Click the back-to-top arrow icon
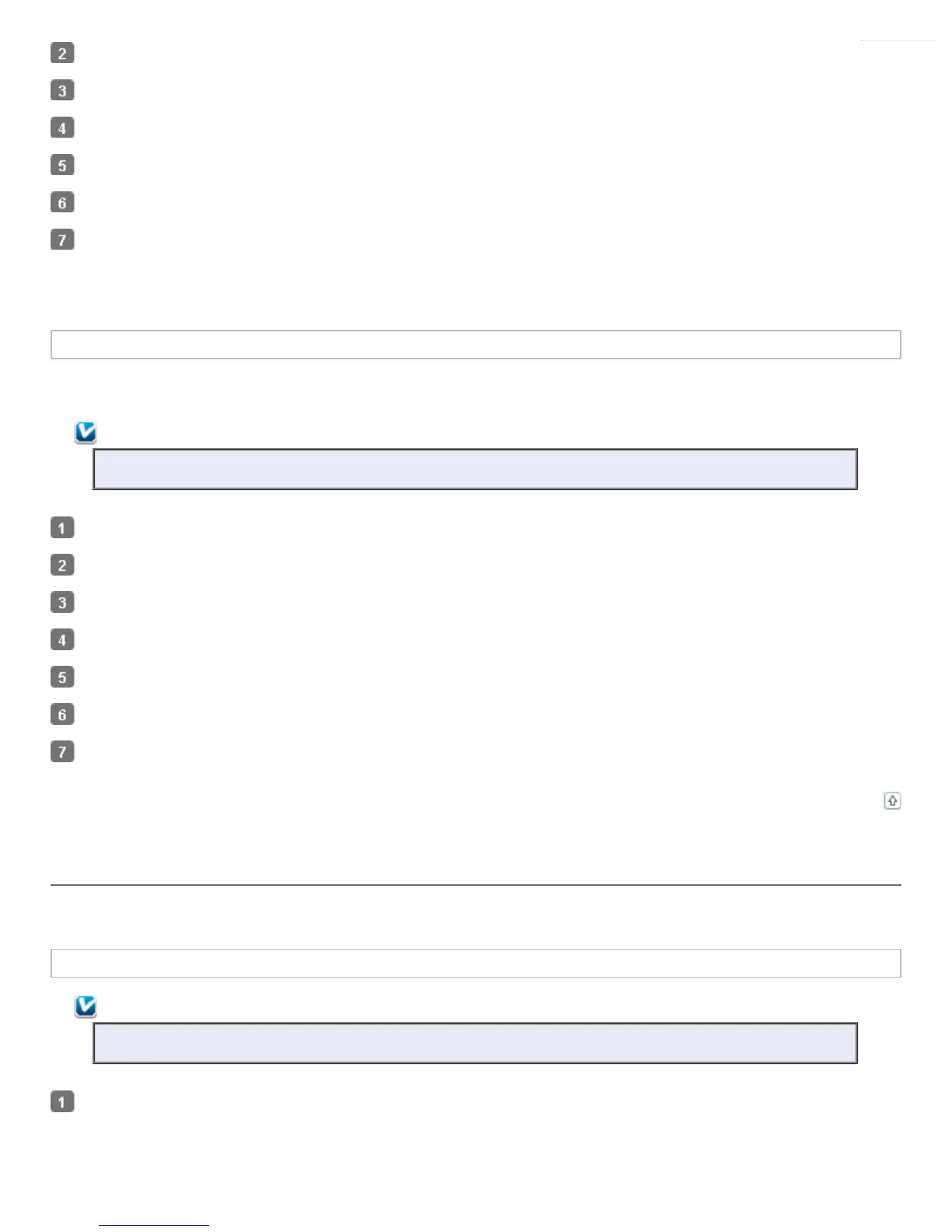The image size is (952, 1232). click(892, 800)
